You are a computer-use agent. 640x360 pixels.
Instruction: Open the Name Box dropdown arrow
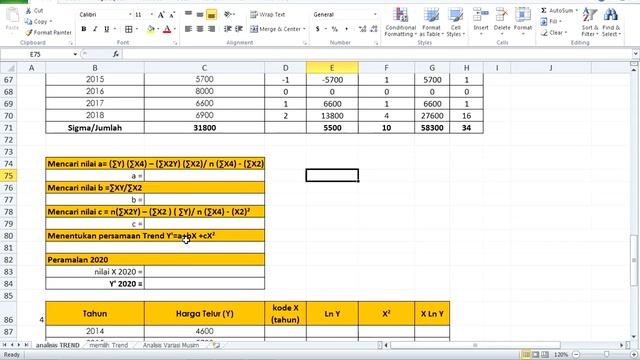75,54
